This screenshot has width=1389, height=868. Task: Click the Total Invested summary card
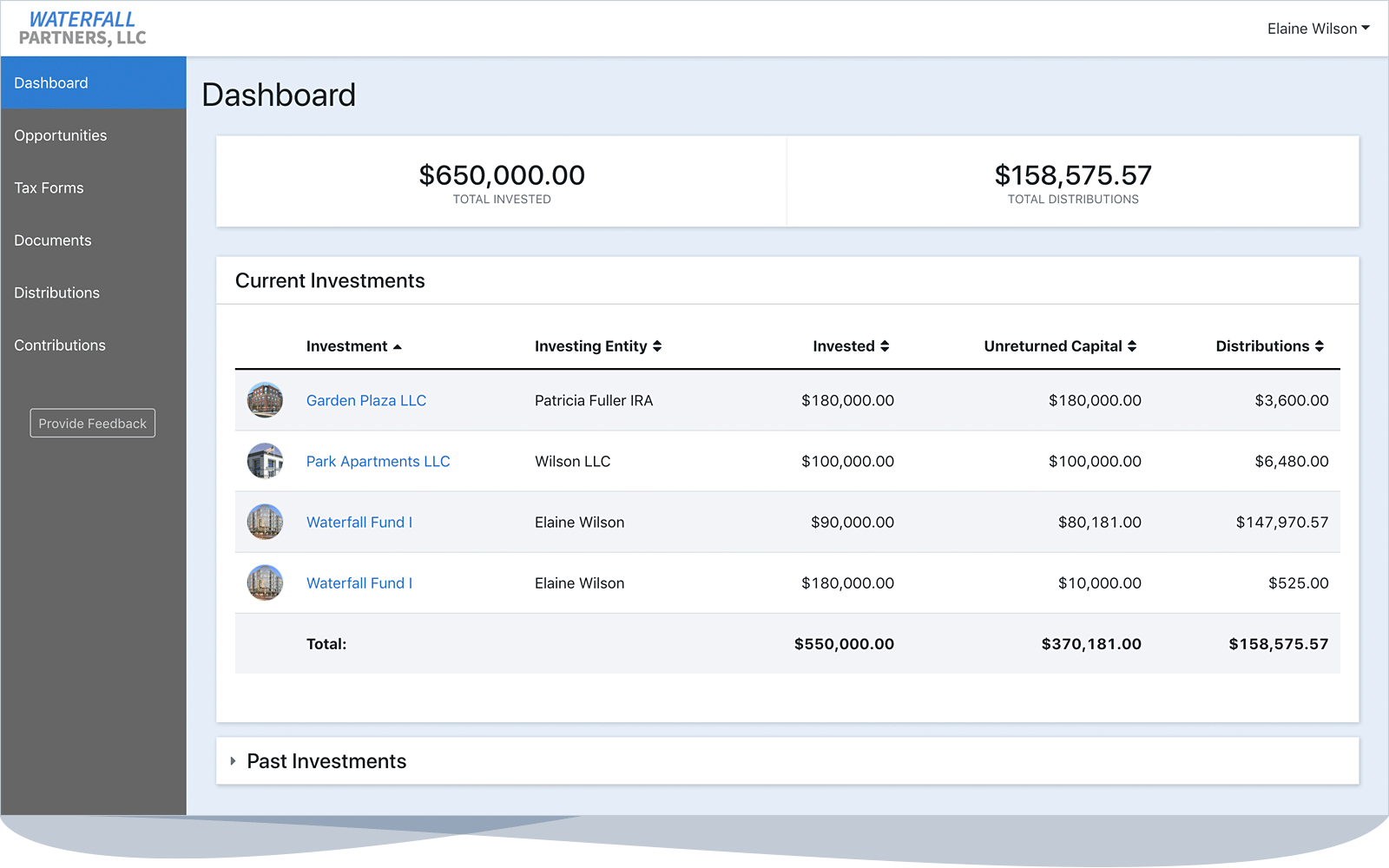tap(502, 181)
